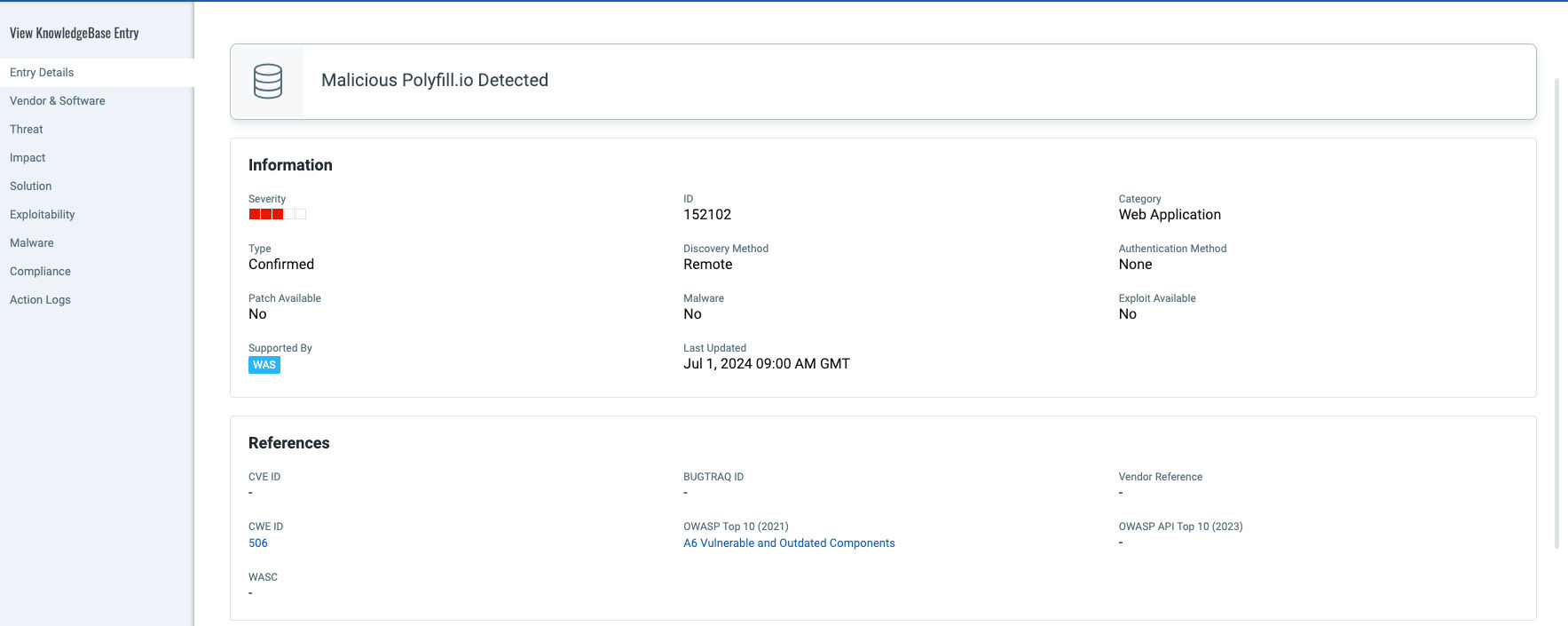The height and width of the screenshot is (626, 1568).
Task: Select the ID value 152102
Action: pos(707,215)
